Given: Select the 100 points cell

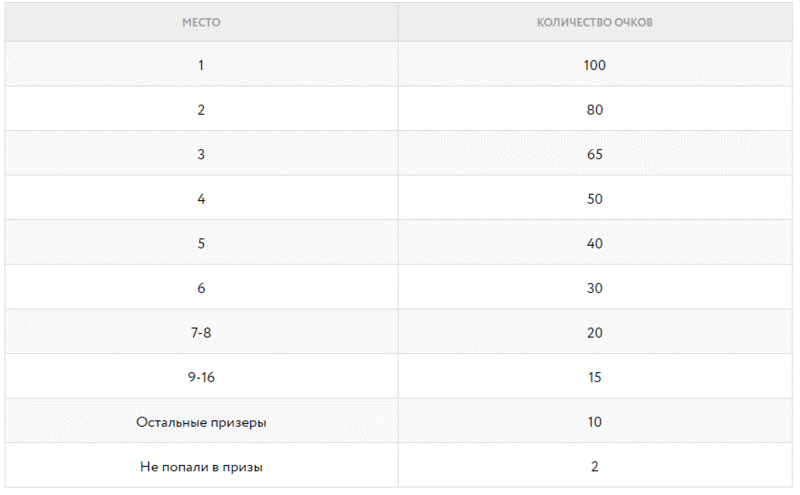Looking at the screenshot, I should pos(595,65).
